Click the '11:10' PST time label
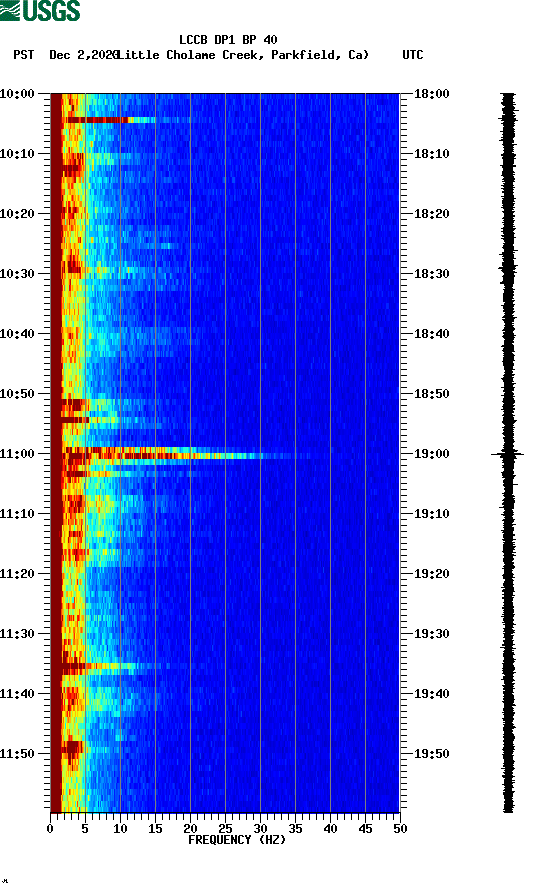This screenshot has height=892, width=552. tap(17, 514)
